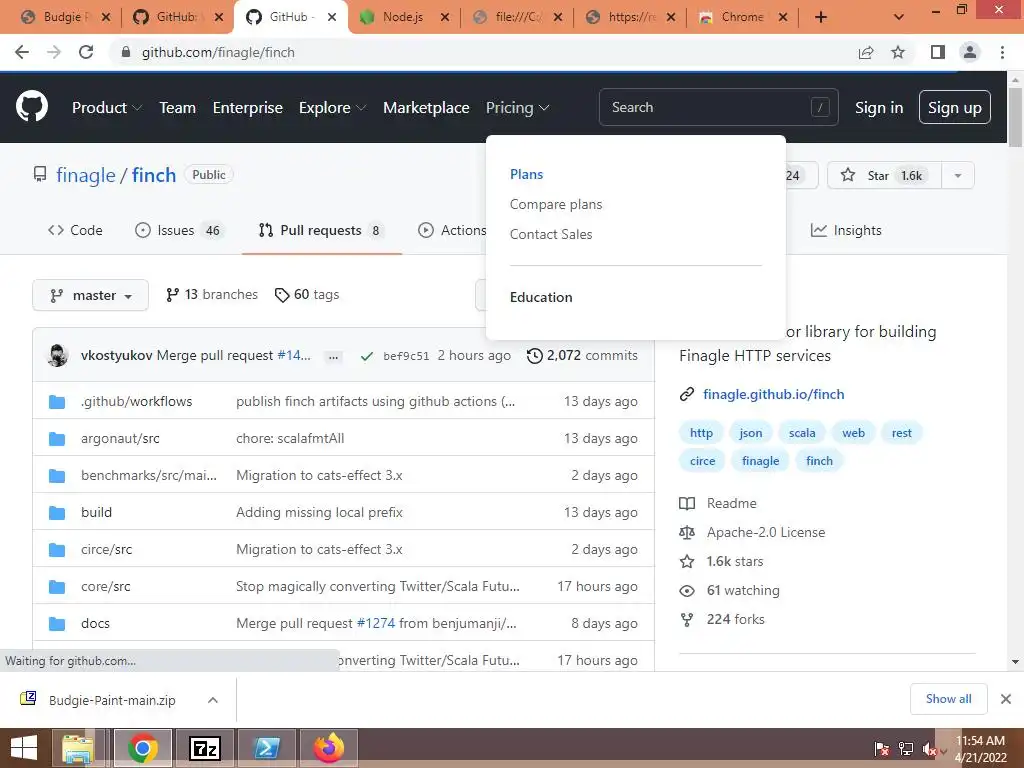Choose Education in the Pricing menu
Screen dimensions: 1024x768
point(541,297)
